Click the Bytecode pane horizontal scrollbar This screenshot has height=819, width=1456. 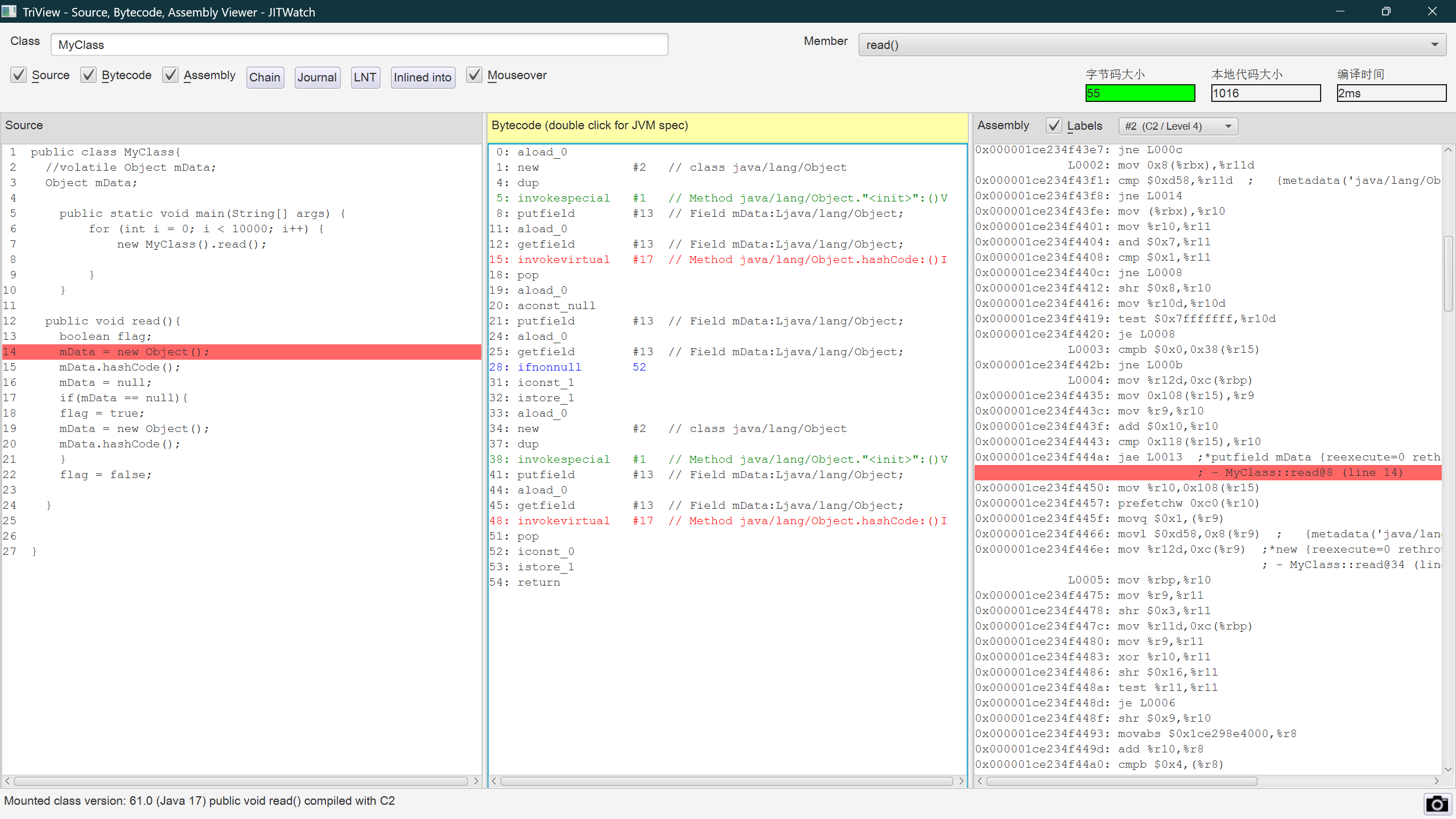pyautogui.click(x=727, y=781)
